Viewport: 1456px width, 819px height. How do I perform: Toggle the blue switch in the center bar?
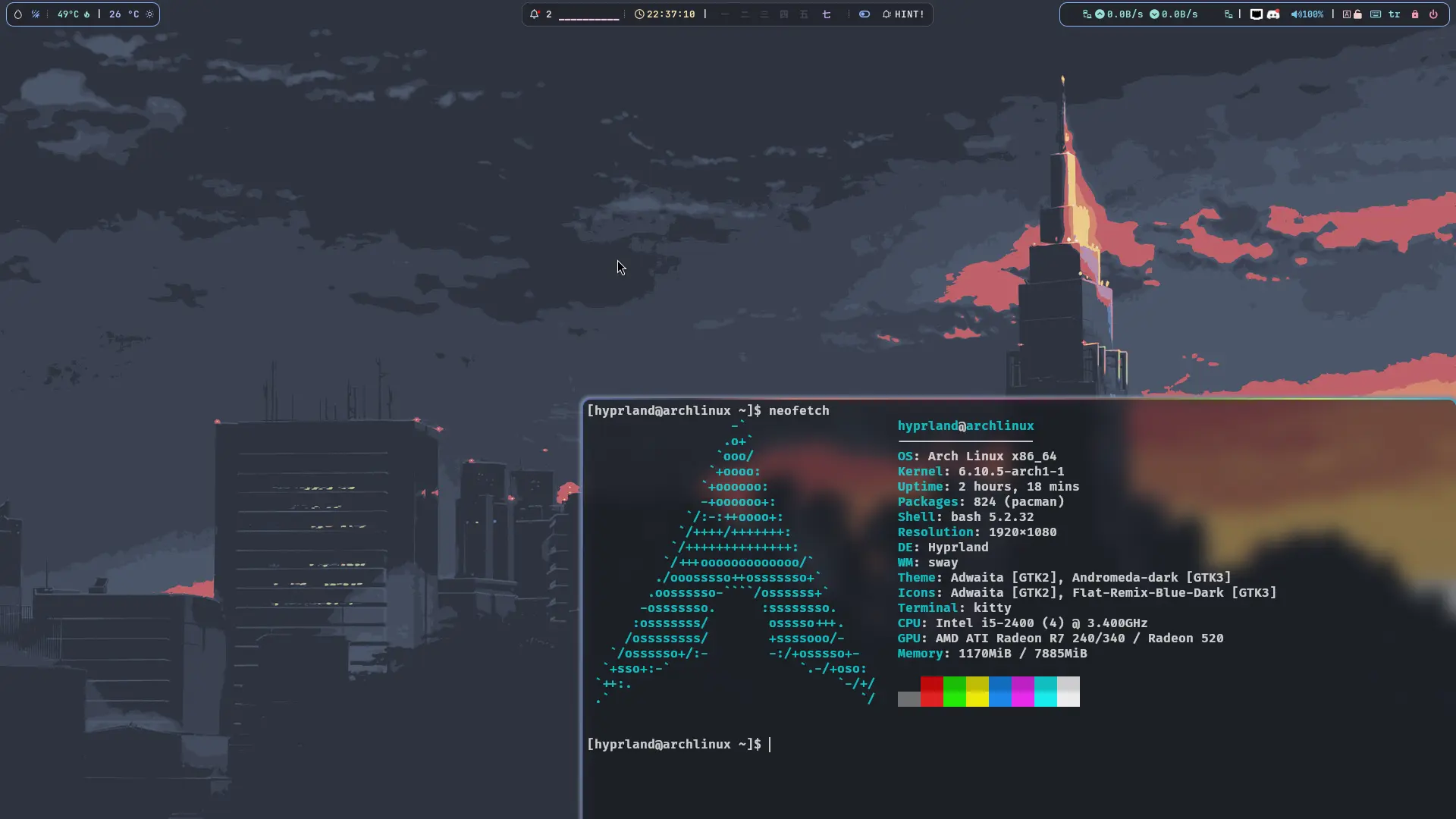tap(864, 14)
